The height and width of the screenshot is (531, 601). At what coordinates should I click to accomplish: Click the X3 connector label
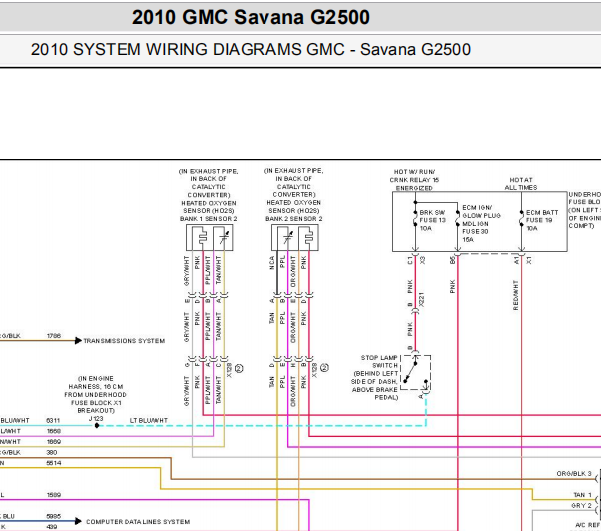pos(423,260)
